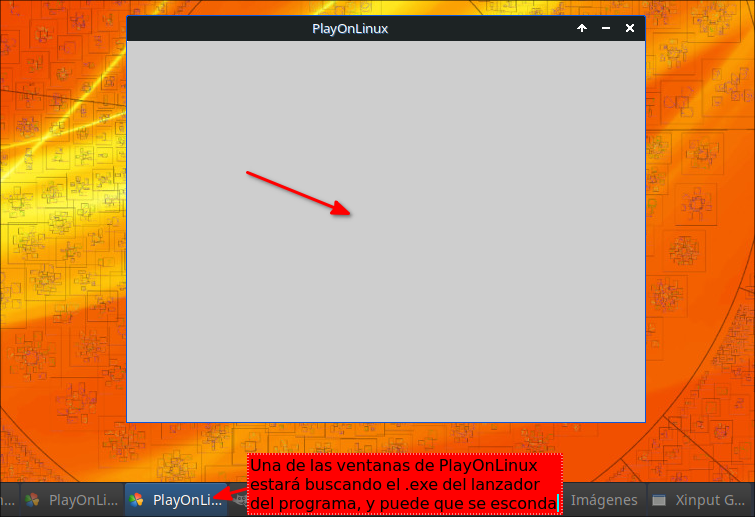Screen dimensions: 755x517
Task: Switch to the active PlayOnLinux taskbar entry
Action: (176, 500)
